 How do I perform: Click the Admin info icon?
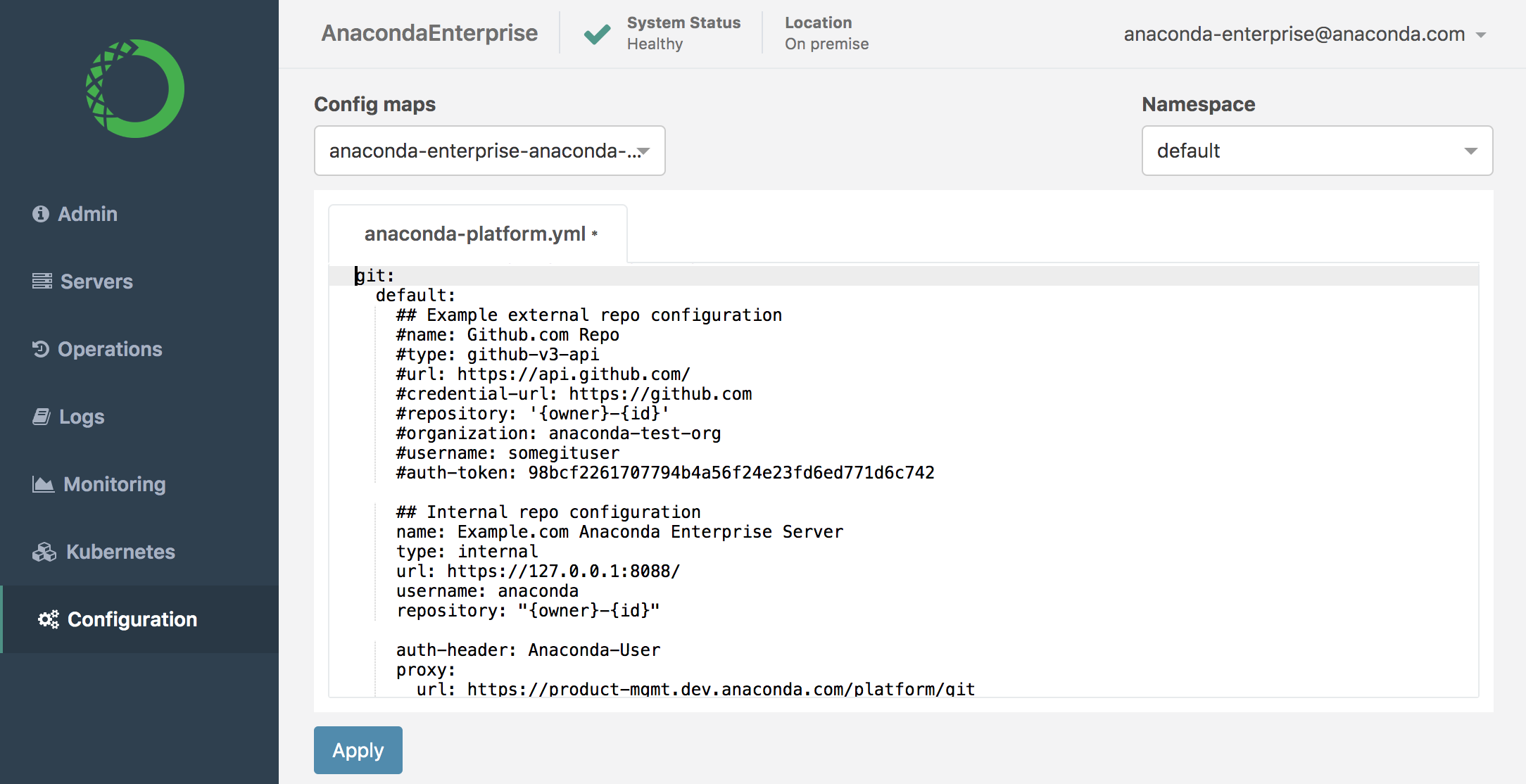coord(41,214)
